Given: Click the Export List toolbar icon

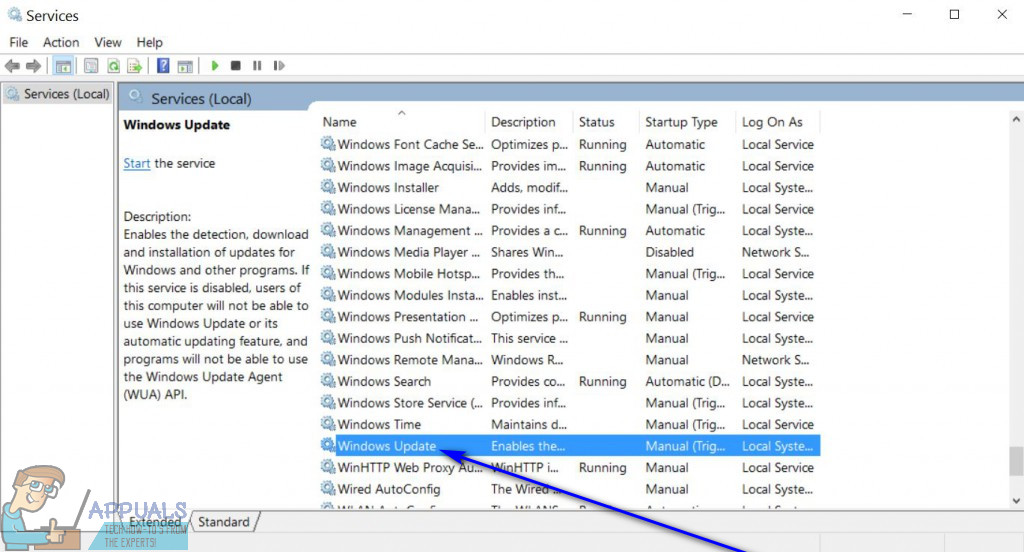Looking at the screenshot, I should point(134,66).
